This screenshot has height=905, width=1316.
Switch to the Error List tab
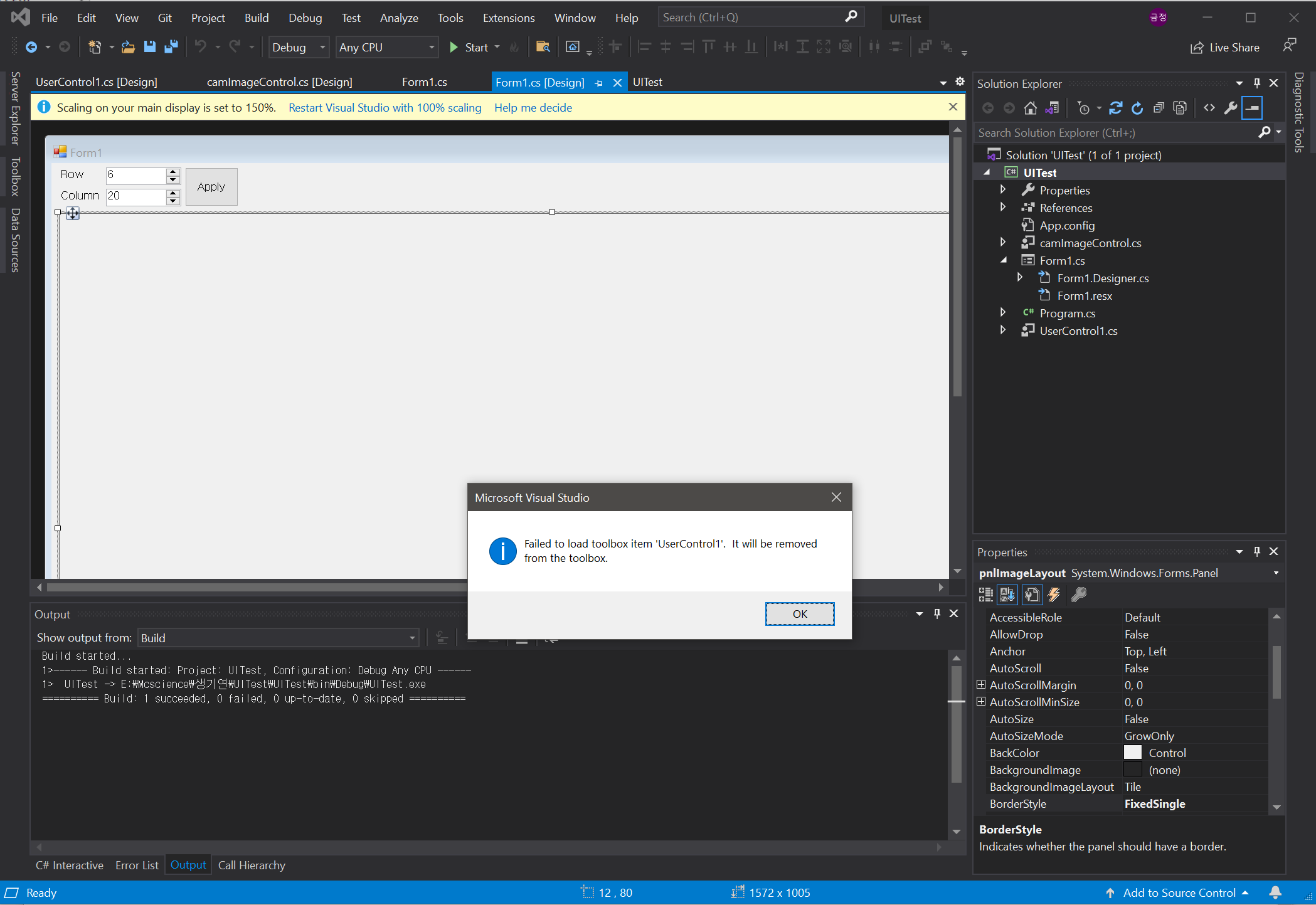[x=137, y=865]
